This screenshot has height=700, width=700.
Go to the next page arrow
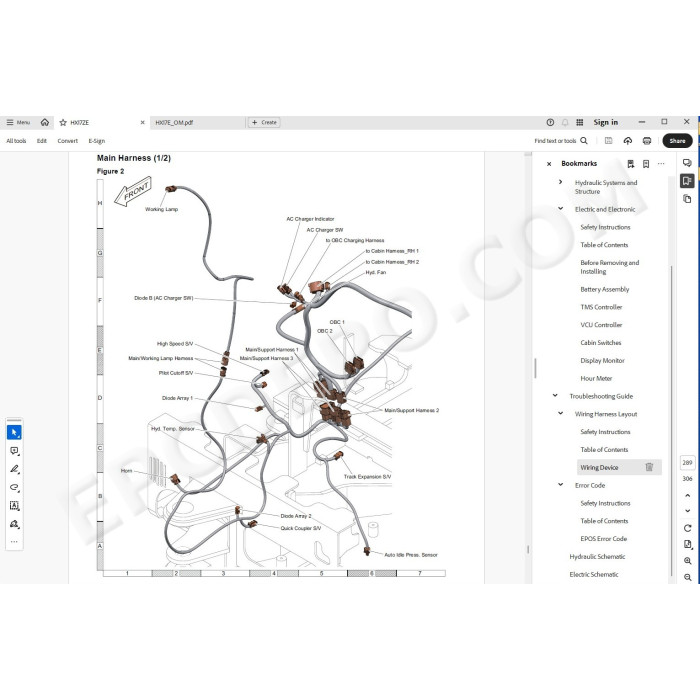(x=688, y=511)
